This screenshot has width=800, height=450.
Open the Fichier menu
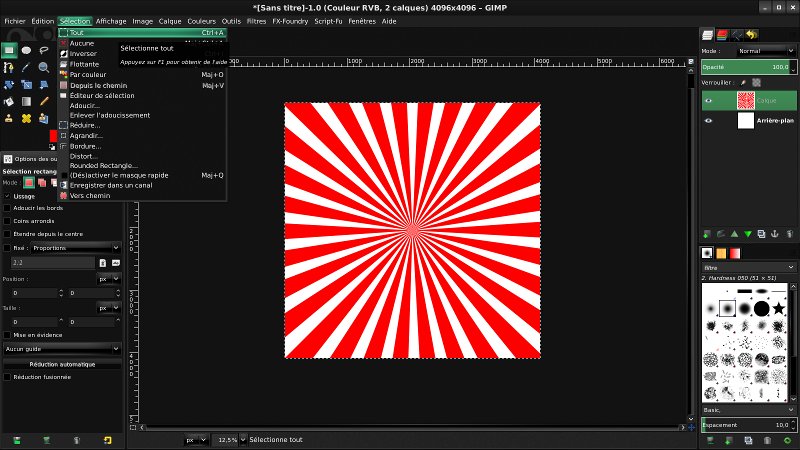[15, 21]
